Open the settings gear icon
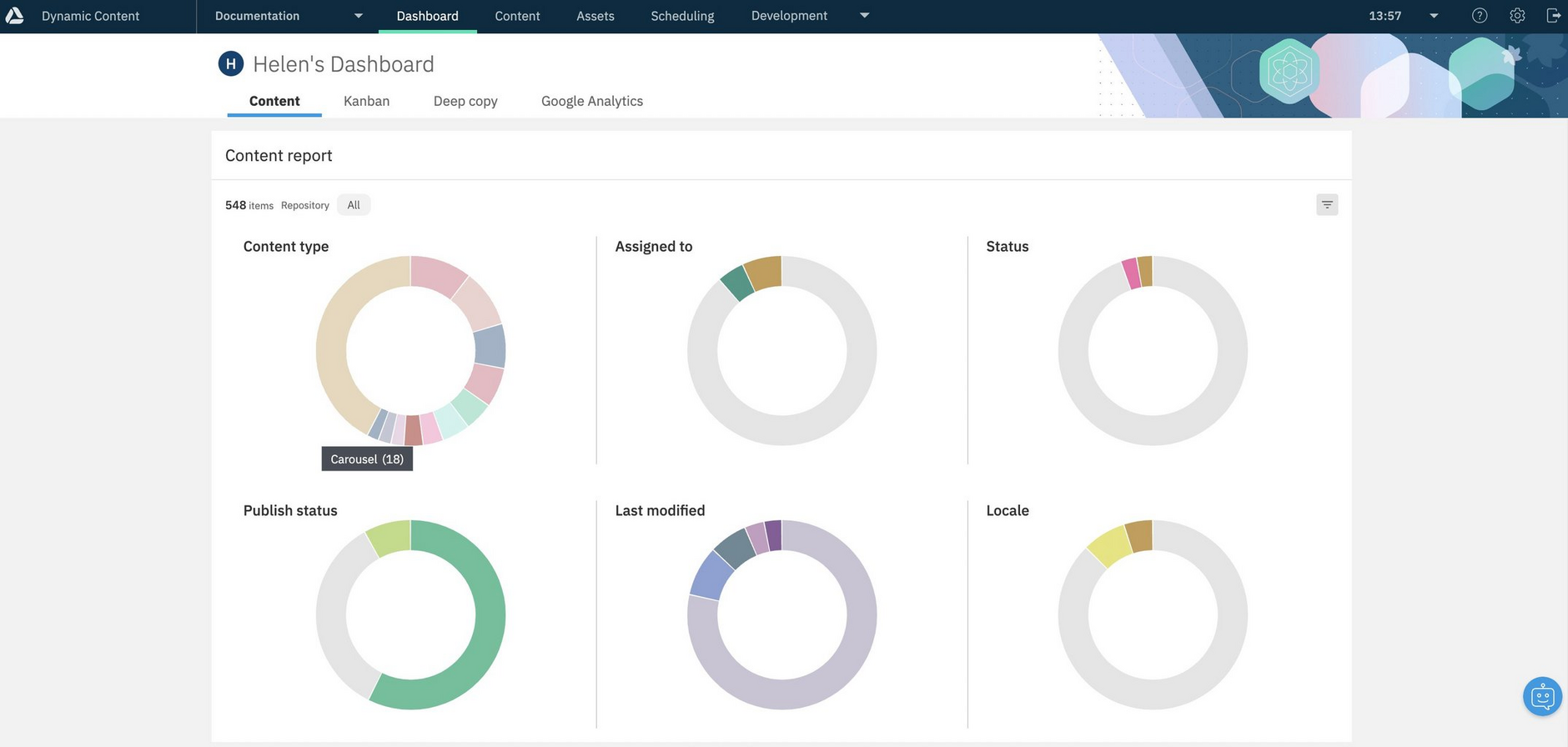This screenshot has height=747, width=1568. tap(1517, 16)
